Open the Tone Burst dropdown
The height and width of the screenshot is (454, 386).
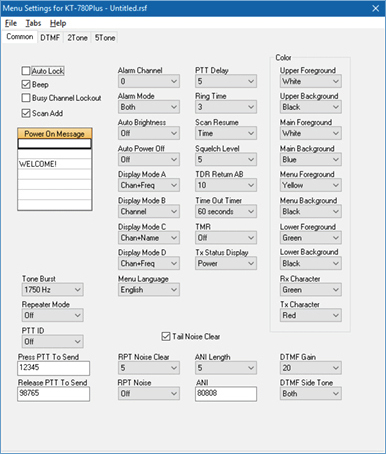click(x=53, y=290)
